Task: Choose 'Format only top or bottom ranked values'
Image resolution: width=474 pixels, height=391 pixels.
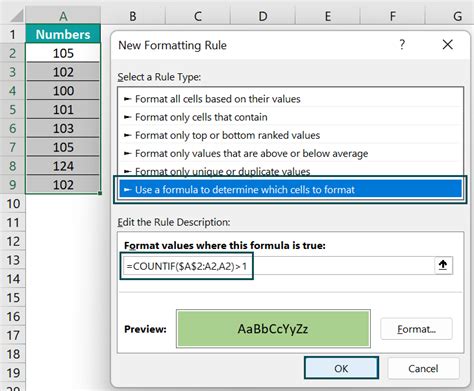Action: pyautogui.click(x=291, y=135)
